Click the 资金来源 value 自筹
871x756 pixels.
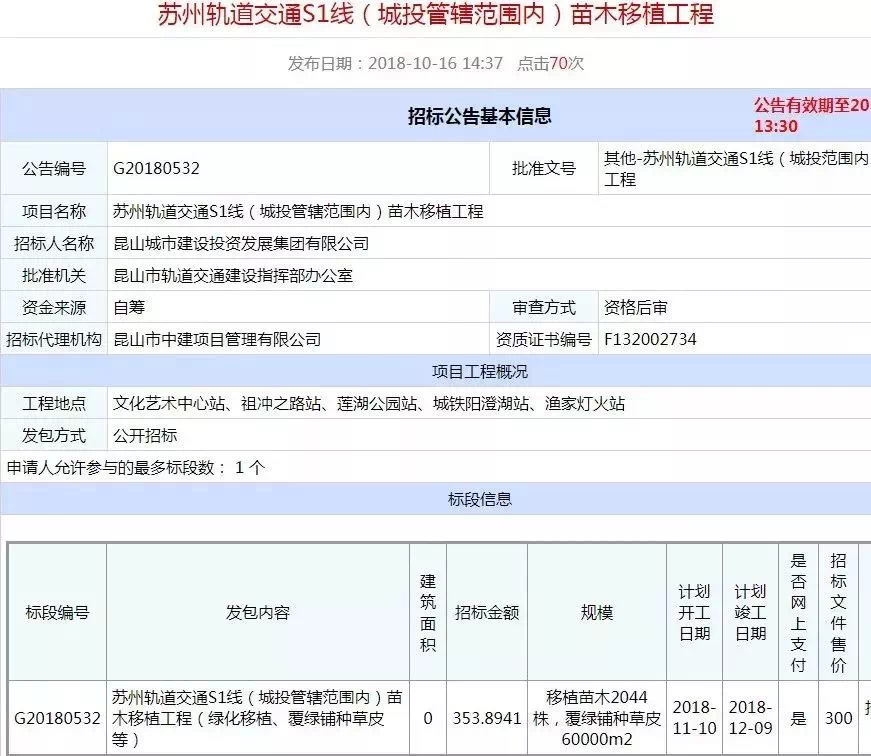pyautogui.click(x=129, y=307)
